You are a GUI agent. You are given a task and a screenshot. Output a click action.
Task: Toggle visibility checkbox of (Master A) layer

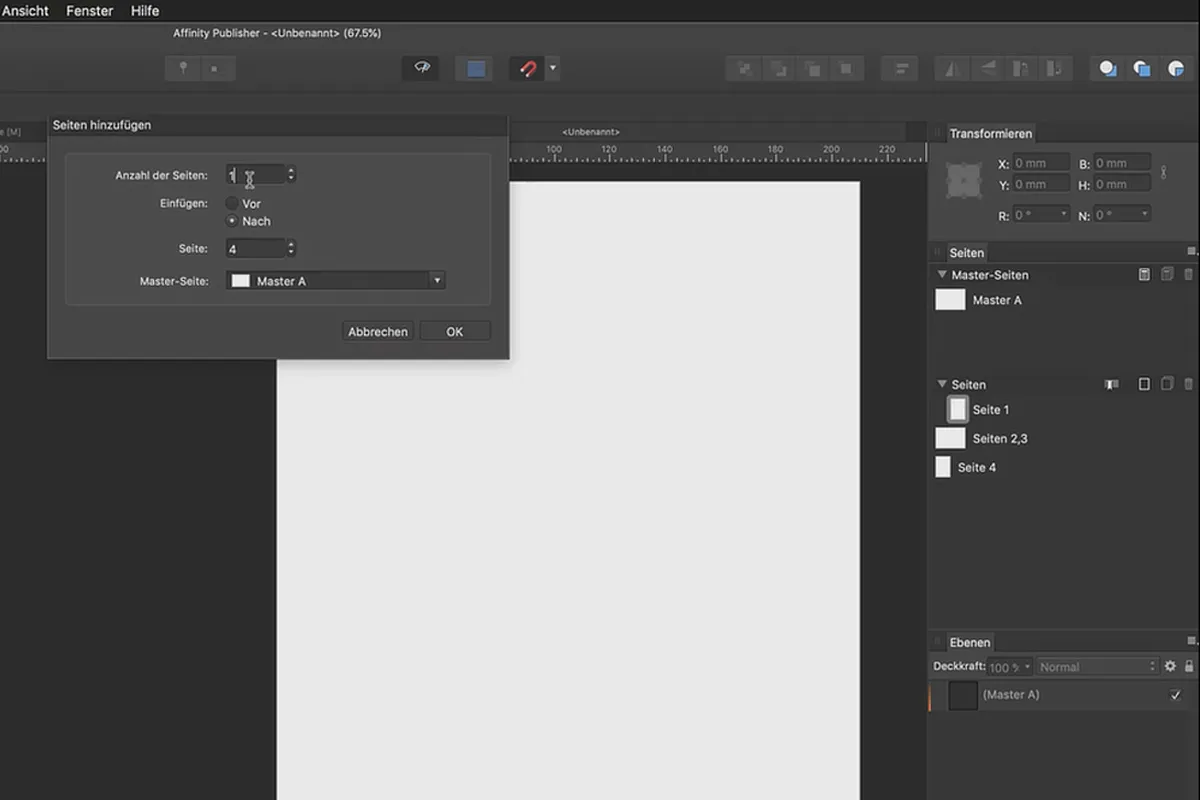pyautogui.click(x=1176, y=695)
